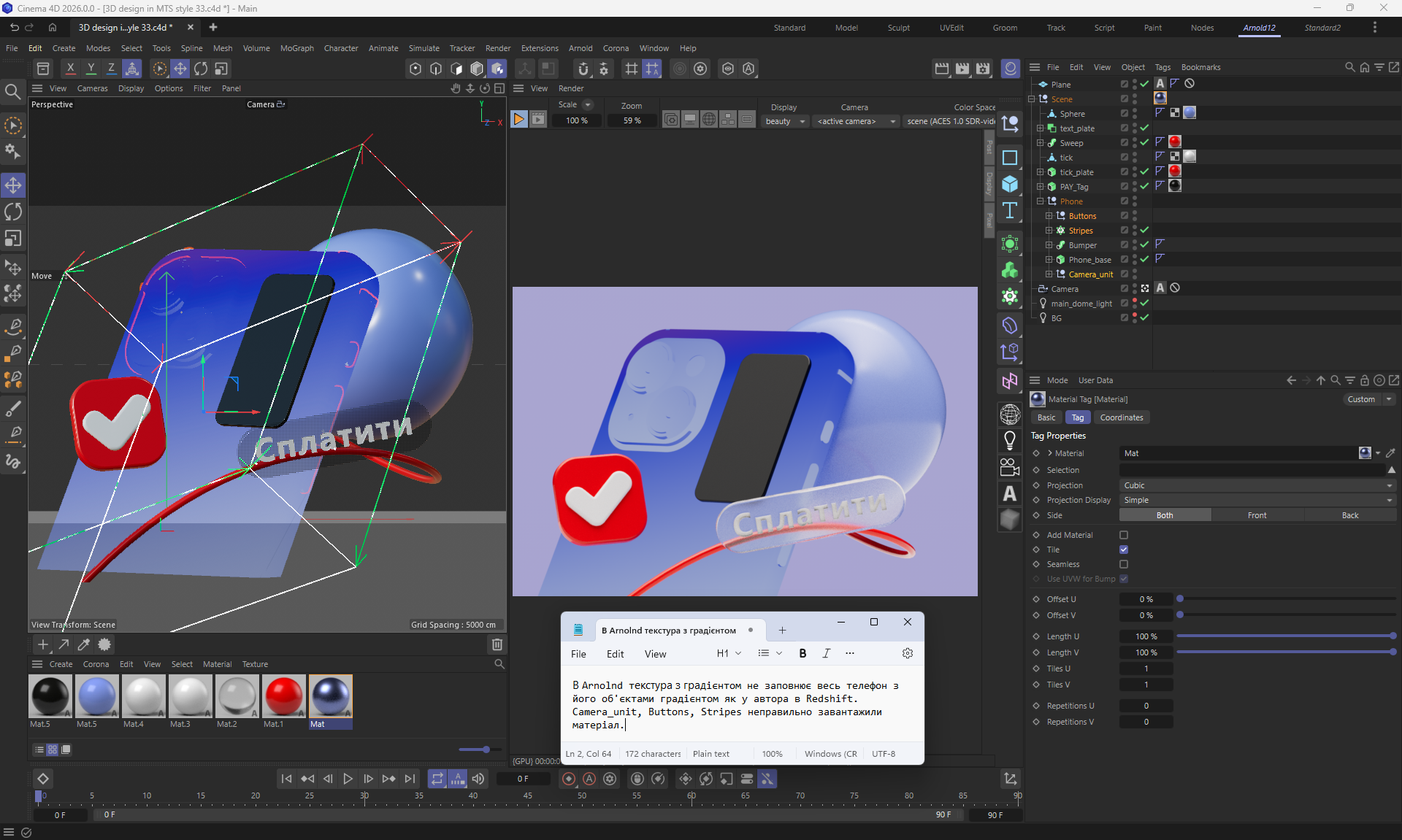Select the Rotate tool in left toolbar

(x=13, y=212)
